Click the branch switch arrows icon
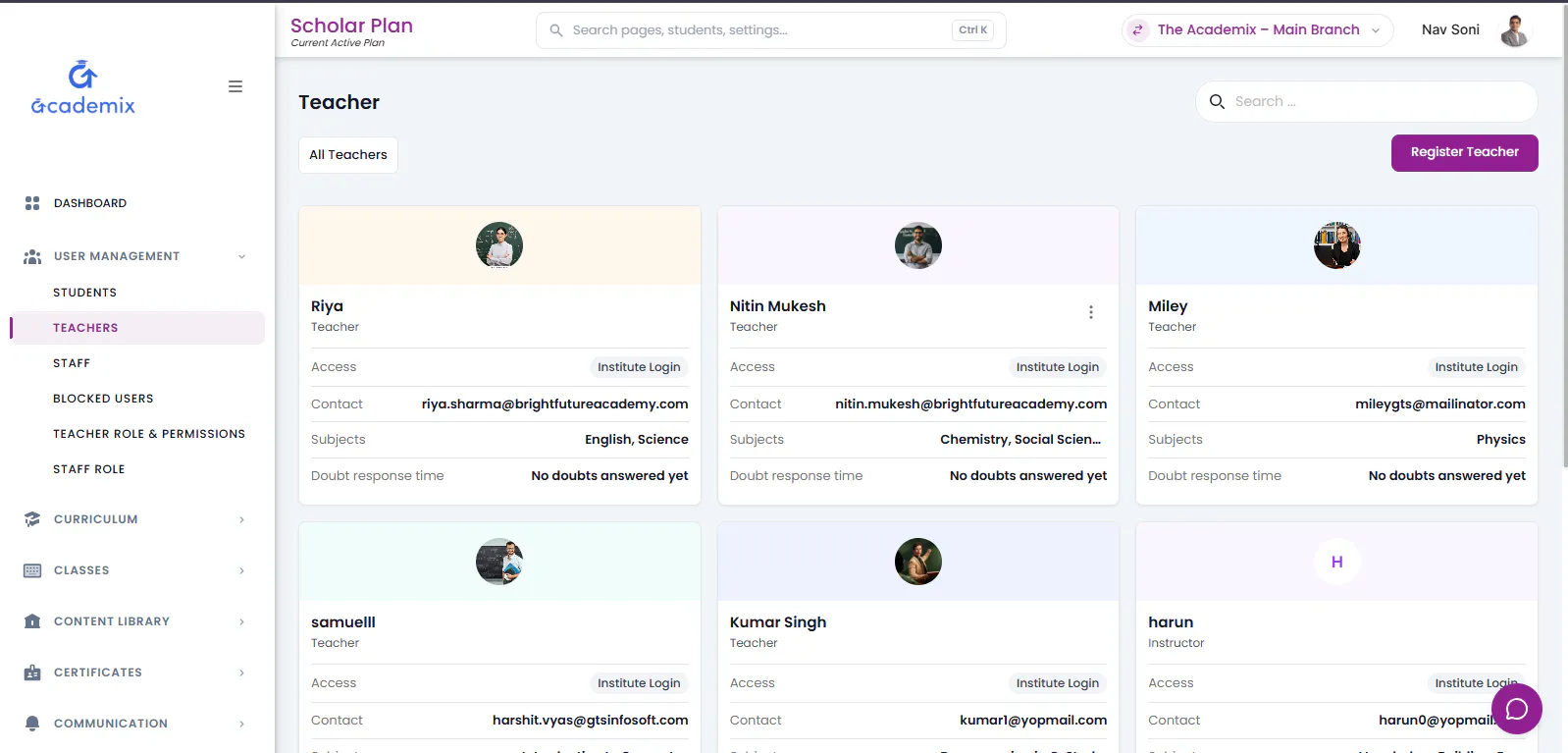 tap(1138, 30)
